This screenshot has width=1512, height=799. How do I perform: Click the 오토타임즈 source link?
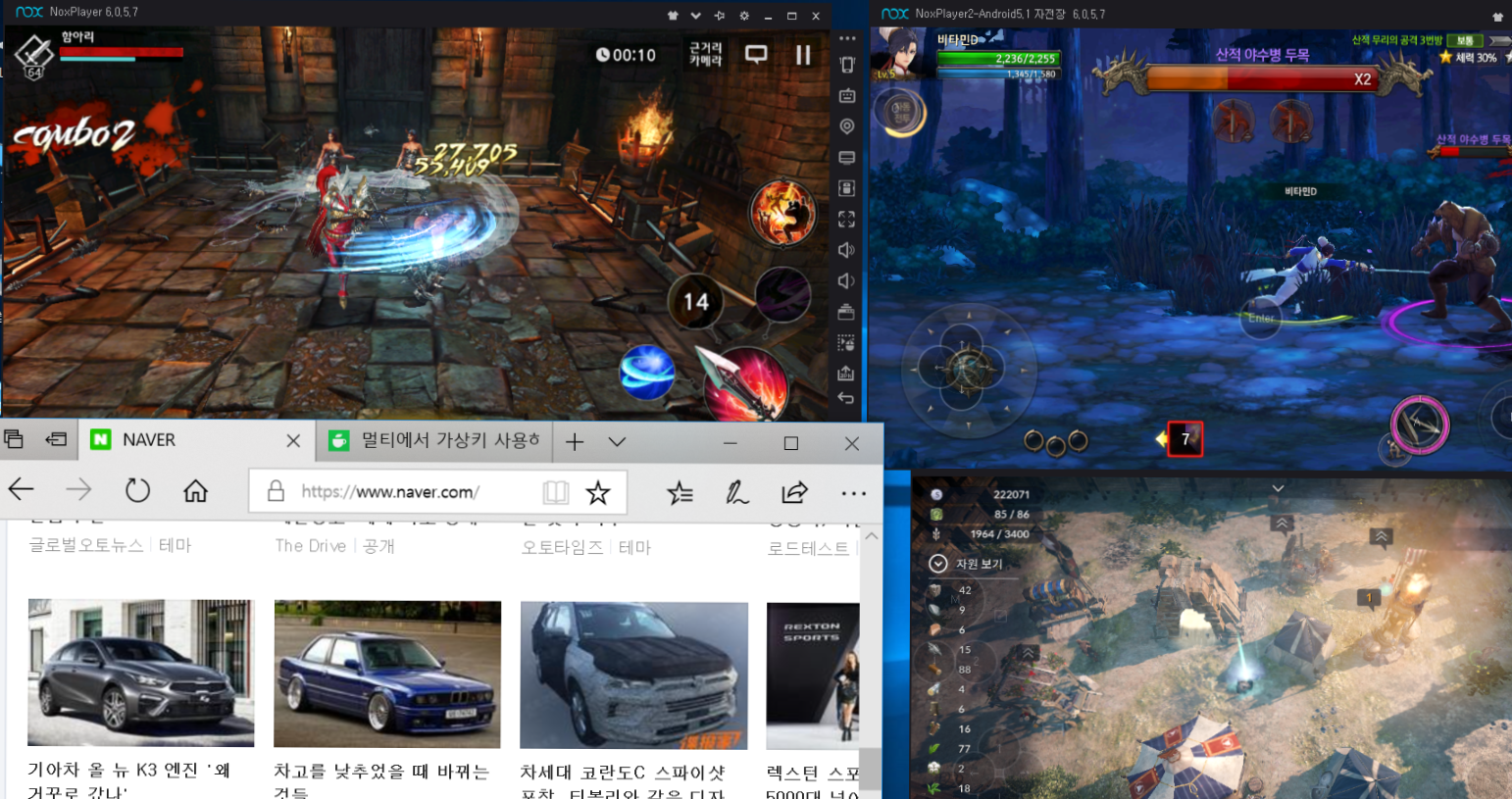tap(562, 547)
